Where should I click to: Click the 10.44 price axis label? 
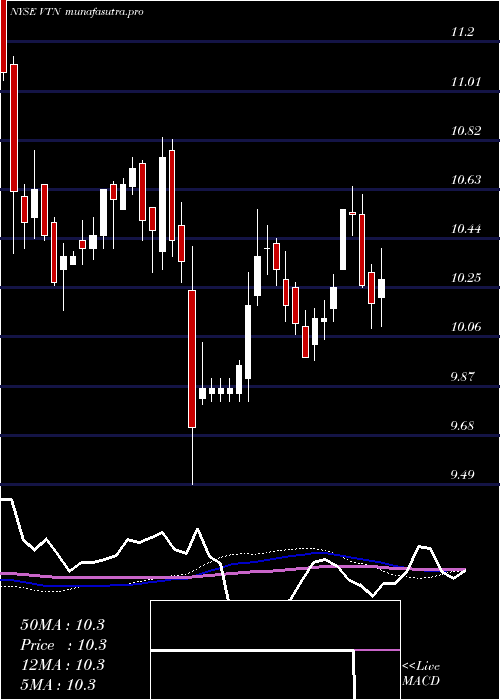(467, 229)
